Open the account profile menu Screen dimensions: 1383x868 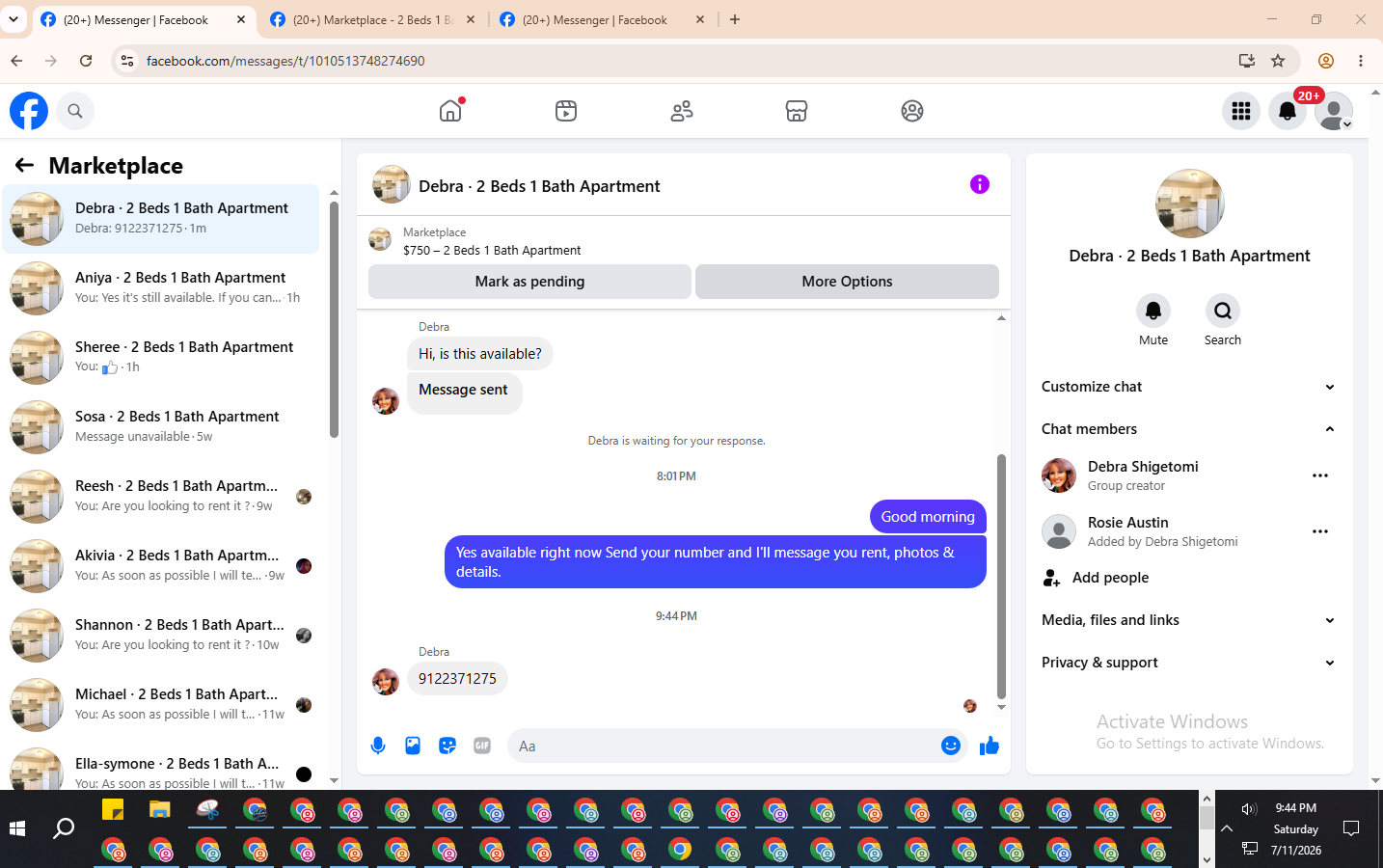(x=1334, y=111)
